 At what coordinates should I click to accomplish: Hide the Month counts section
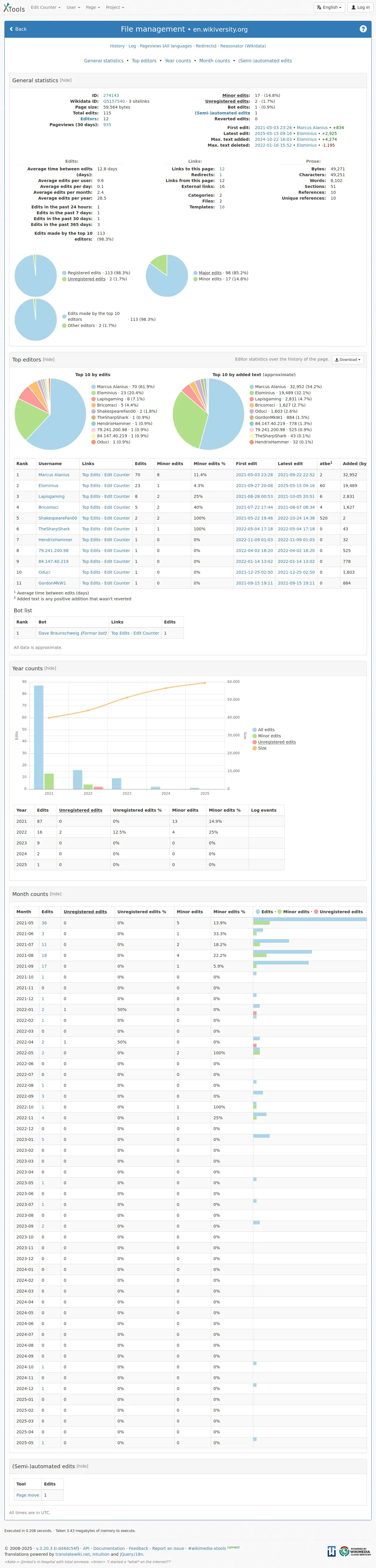[x=55, y=894]
